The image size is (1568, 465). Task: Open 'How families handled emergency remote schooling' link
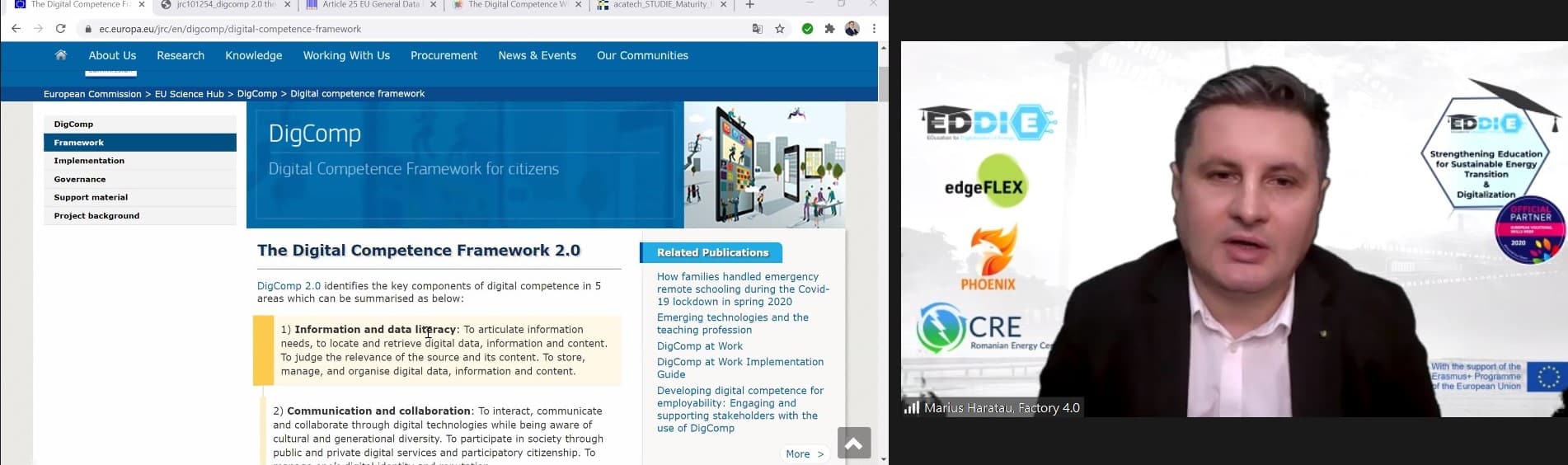[x=743, y=289]
